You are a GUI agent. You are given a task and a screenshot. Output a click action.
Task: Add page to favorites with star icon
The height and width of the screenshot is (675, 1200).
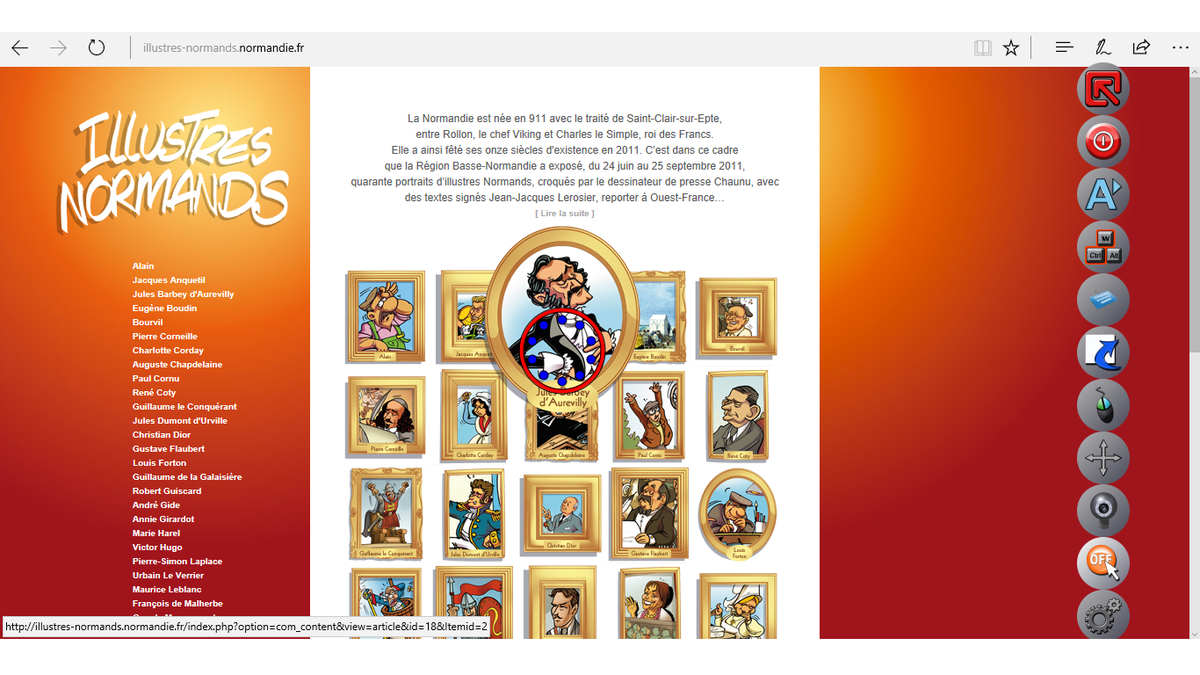coord(1011,47)
